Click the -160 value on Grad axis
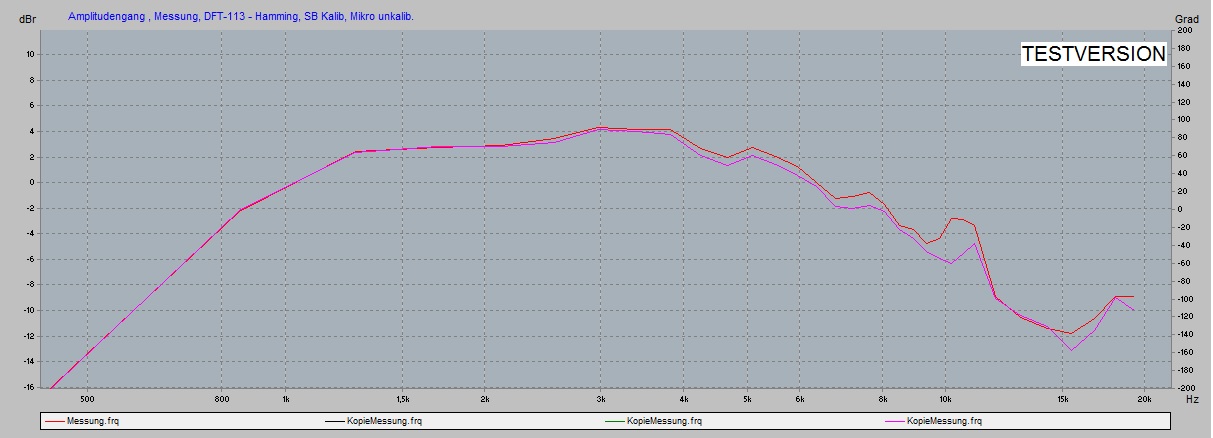Screen dimensions: 1213x438 pyautogui.click(x=1183, y=352)
